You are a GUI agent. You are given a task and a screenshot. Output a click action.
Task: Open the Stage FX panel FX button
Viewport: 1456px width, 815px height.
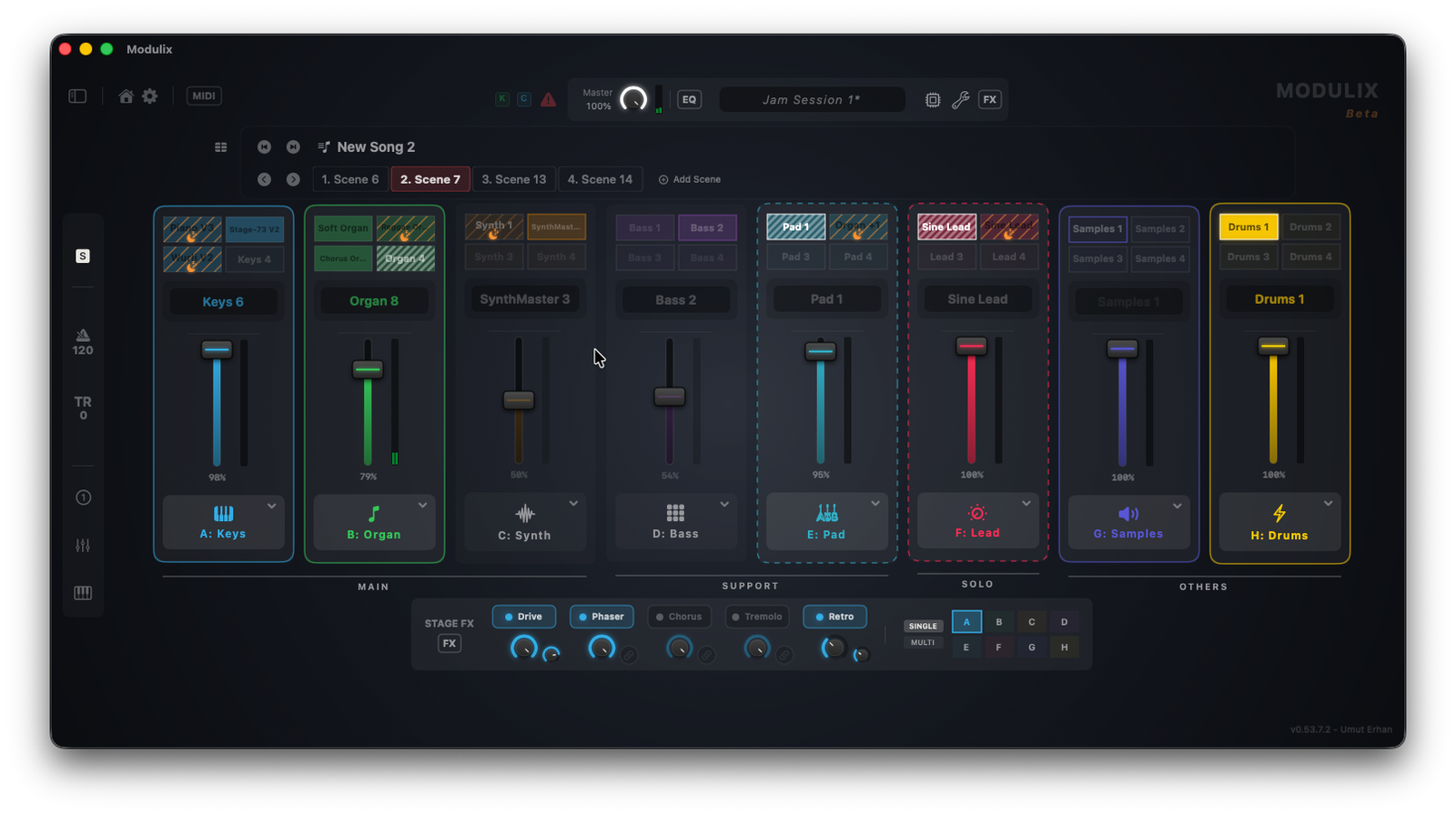tap(450, 643)
